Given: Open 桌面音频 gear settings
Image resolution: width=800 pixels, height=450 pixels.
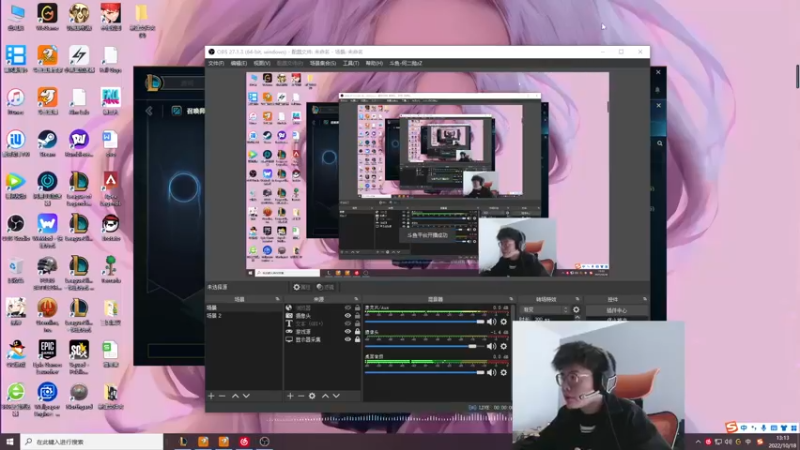Looking at the screenshot, I should click(504, 372).
